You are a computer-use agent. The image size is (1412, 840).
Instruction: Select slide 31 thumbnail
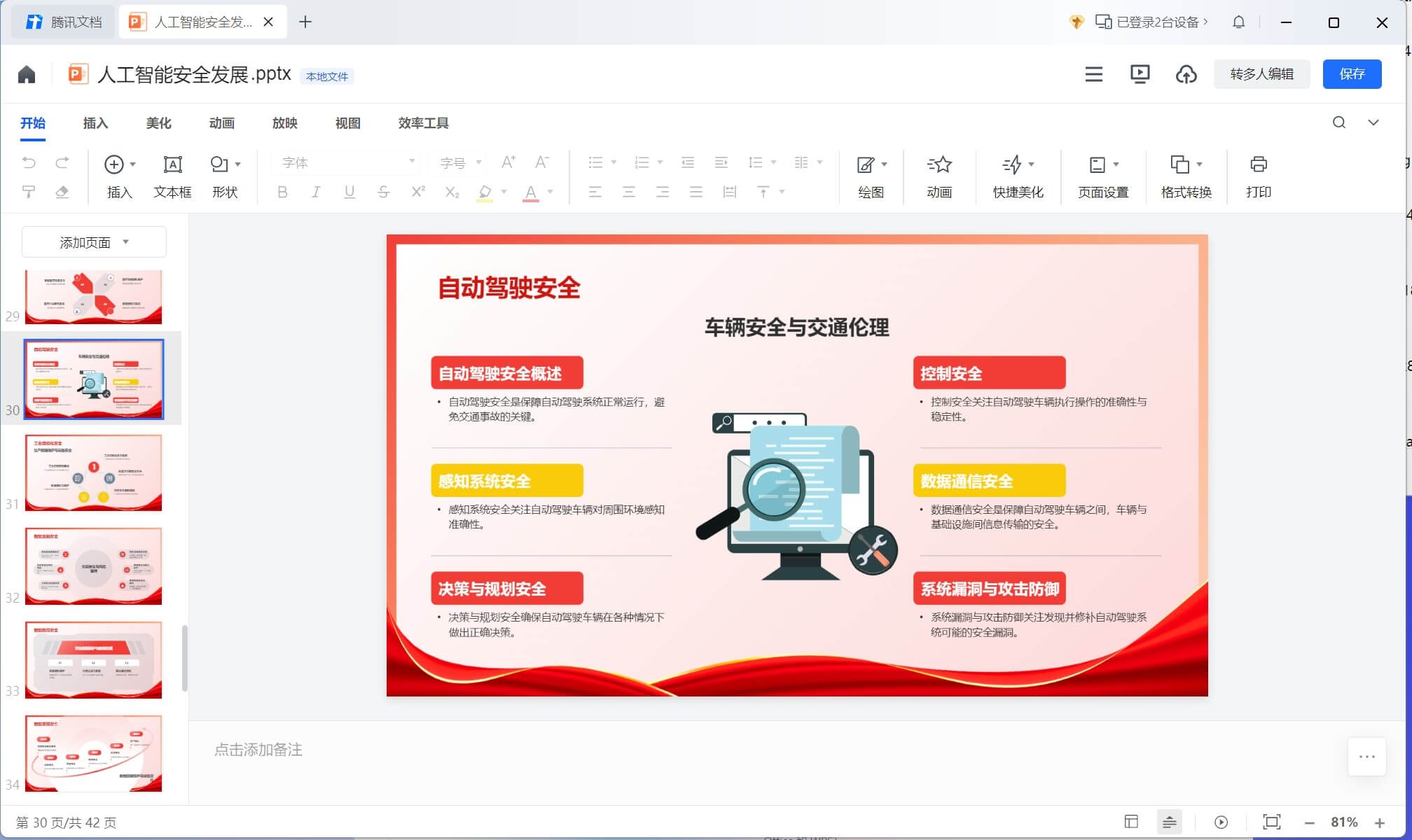94,472
